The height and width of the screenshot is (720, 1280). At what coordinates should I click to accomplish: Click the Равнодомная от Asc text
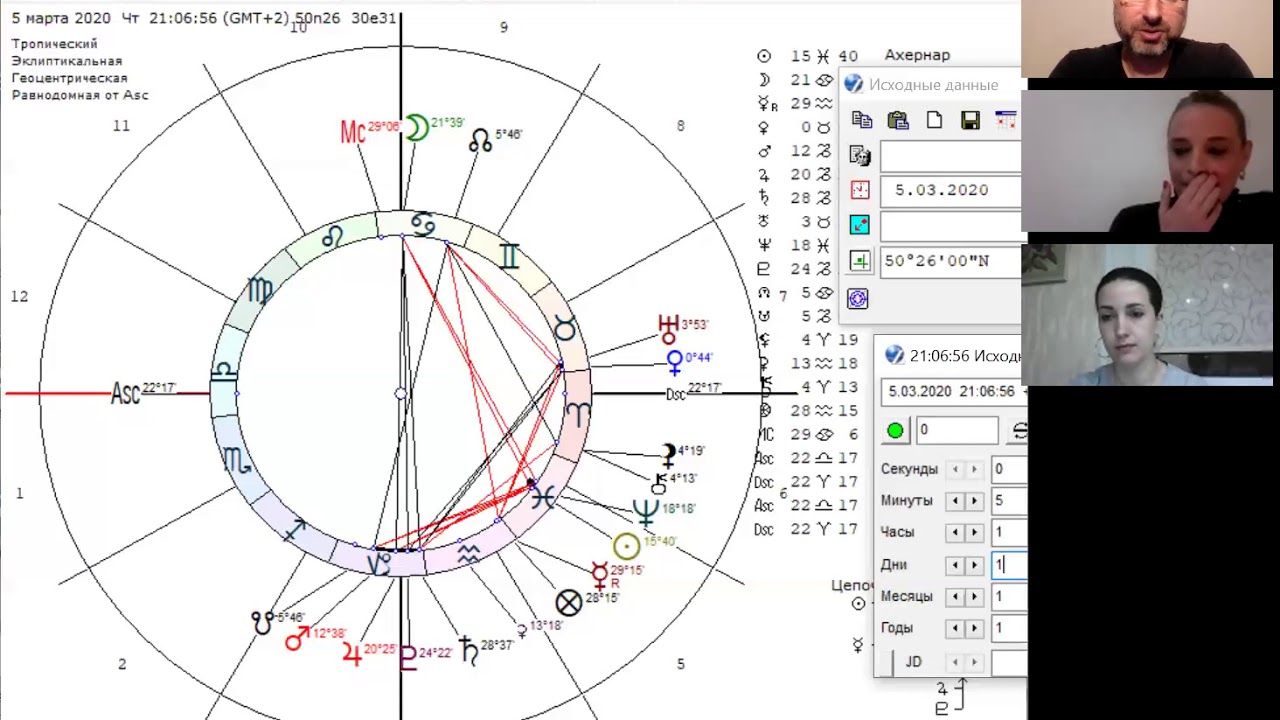pyautogui.click(x=80, y=95)
